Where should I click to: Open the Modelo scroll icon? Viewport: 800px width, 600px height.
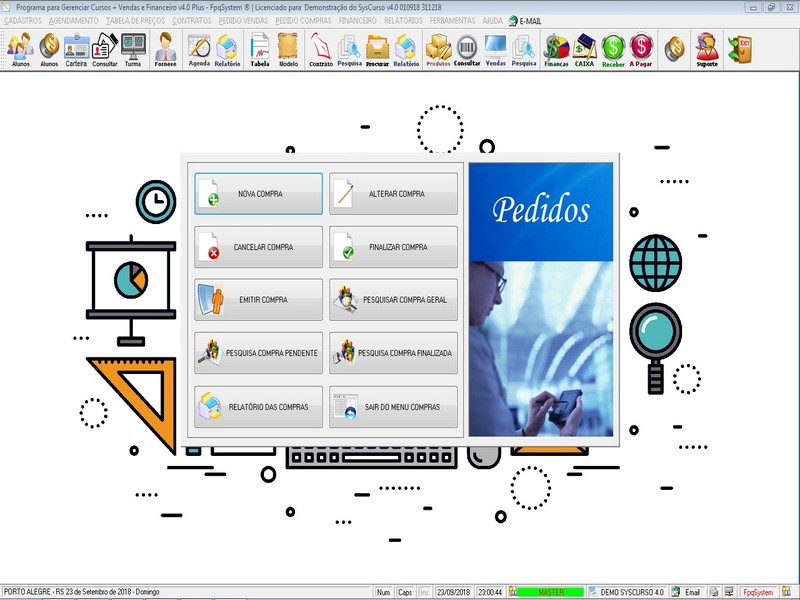coord(288,49)
